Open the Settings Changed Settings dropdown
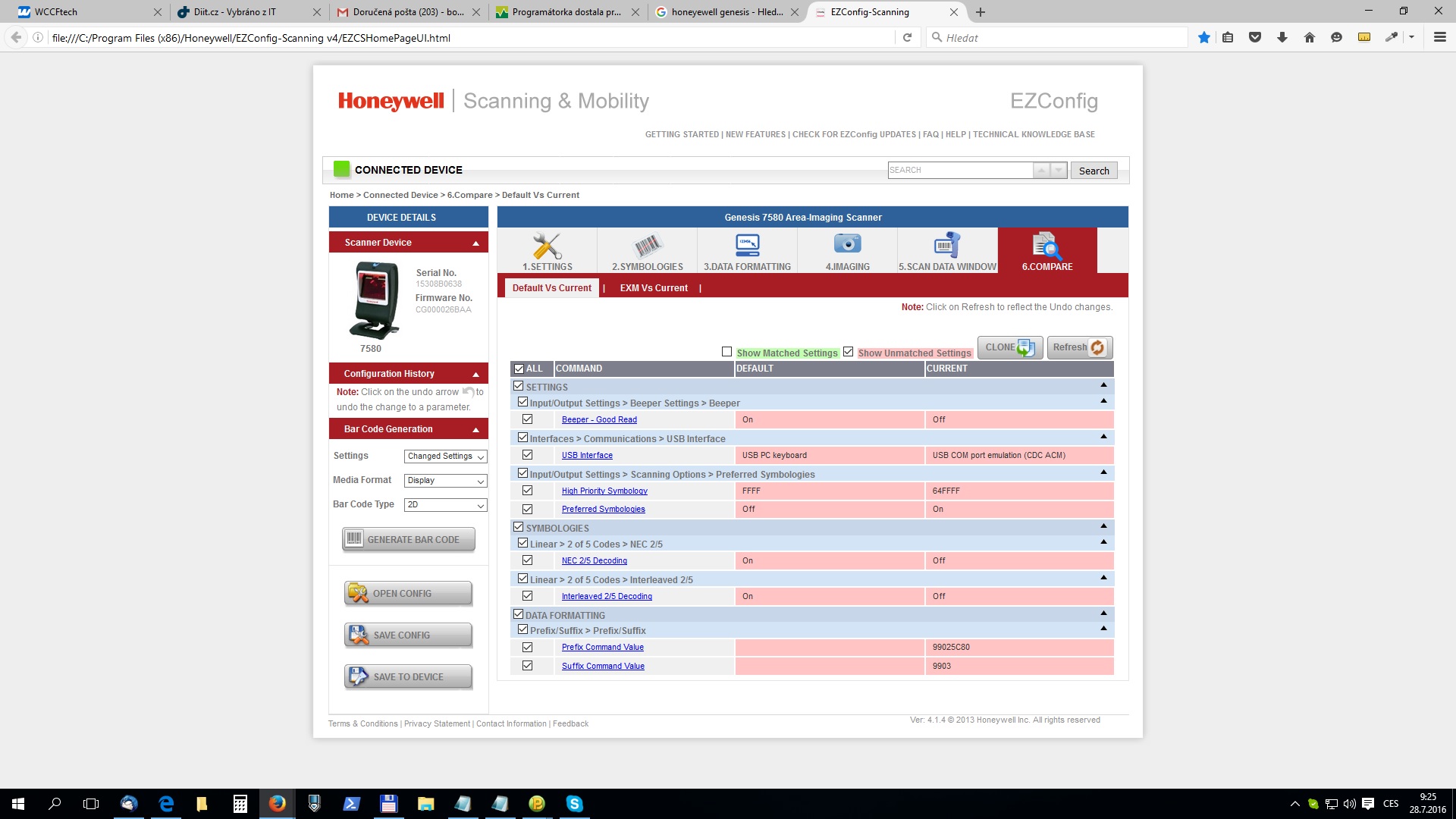Viewport: 1456px width, 819px height. (445, 457)
